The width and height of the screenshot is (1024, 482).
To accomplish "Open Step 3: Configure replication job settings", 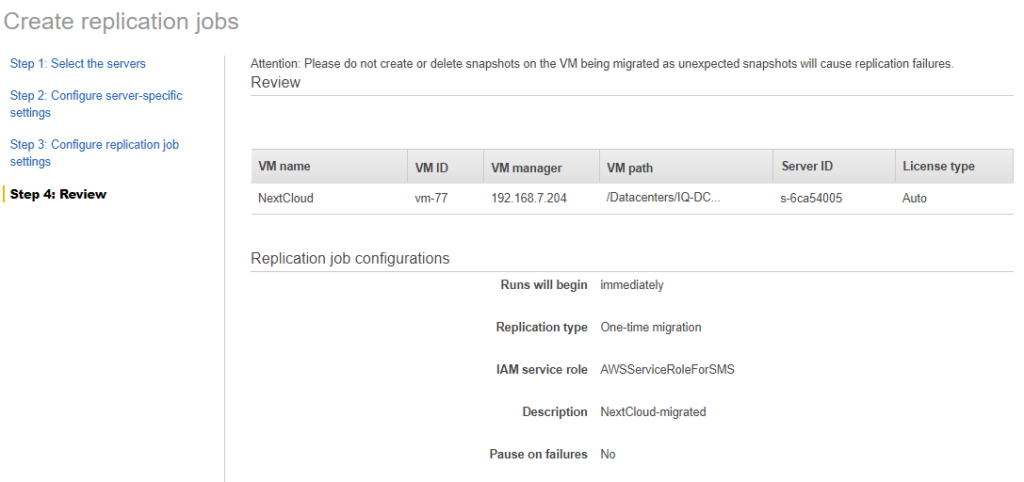I will tap(94, 153).
